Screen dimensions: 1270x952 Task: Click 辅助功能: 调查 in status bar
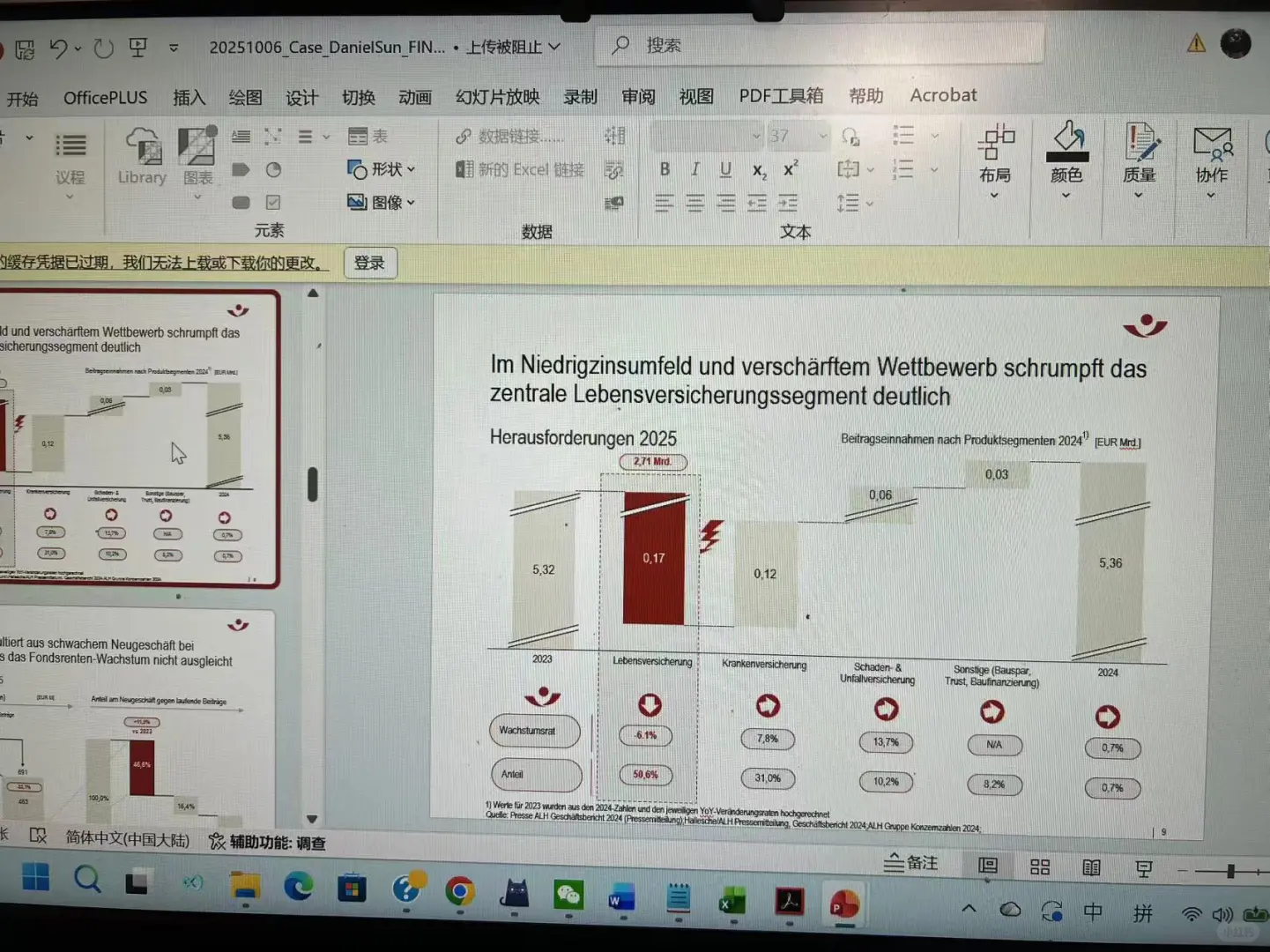[267, 843]
